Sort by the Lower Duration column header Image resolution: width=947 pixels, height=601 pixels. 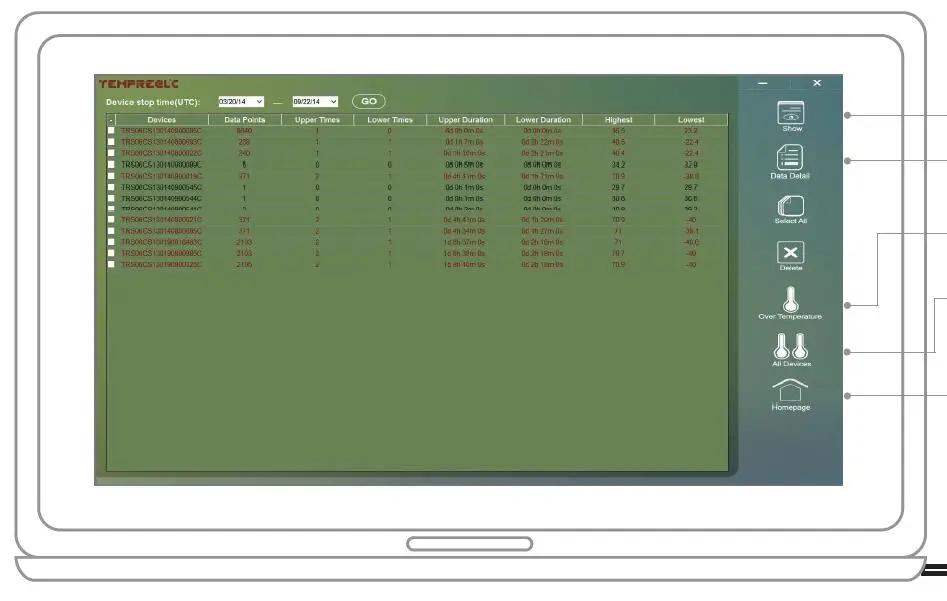coord(543,120)
